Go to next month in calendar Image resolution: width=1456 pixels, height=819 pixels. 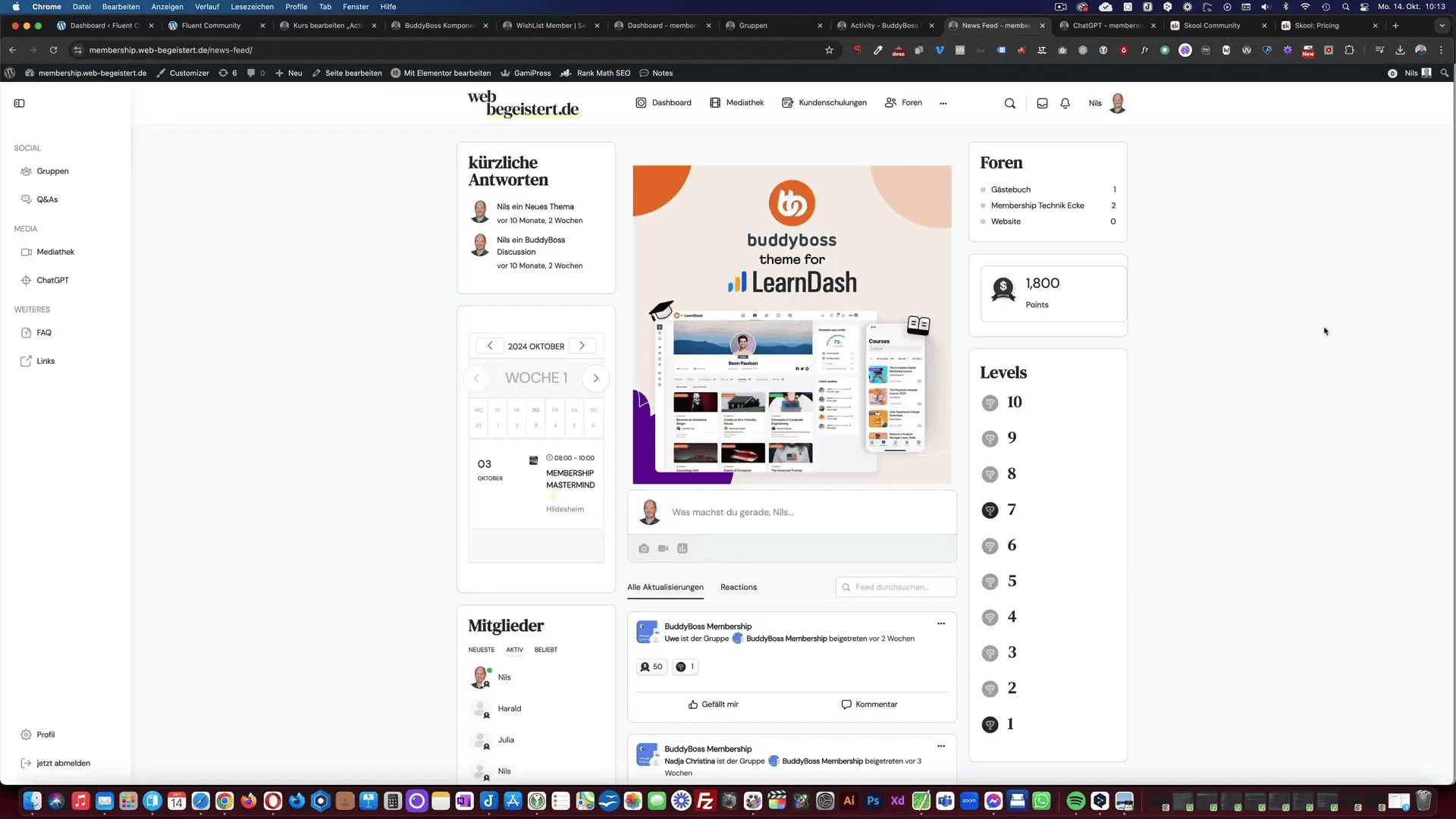[x=582, y=346]
